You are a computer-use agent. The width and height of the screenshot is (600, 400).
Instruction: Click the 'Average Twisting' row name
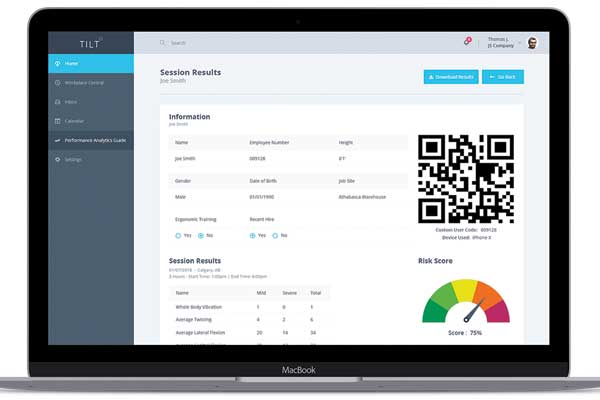193,320
